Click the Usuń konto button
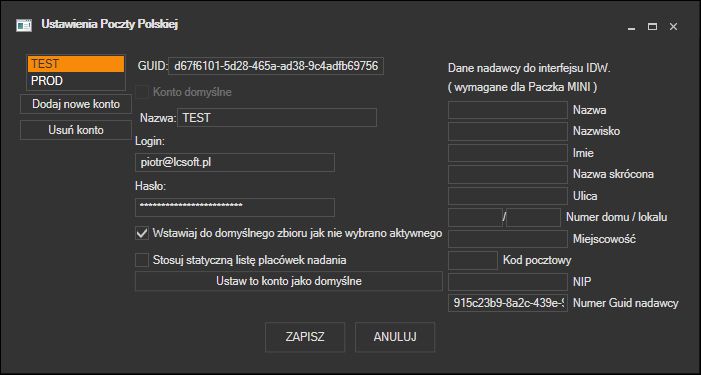 point(76,130)
